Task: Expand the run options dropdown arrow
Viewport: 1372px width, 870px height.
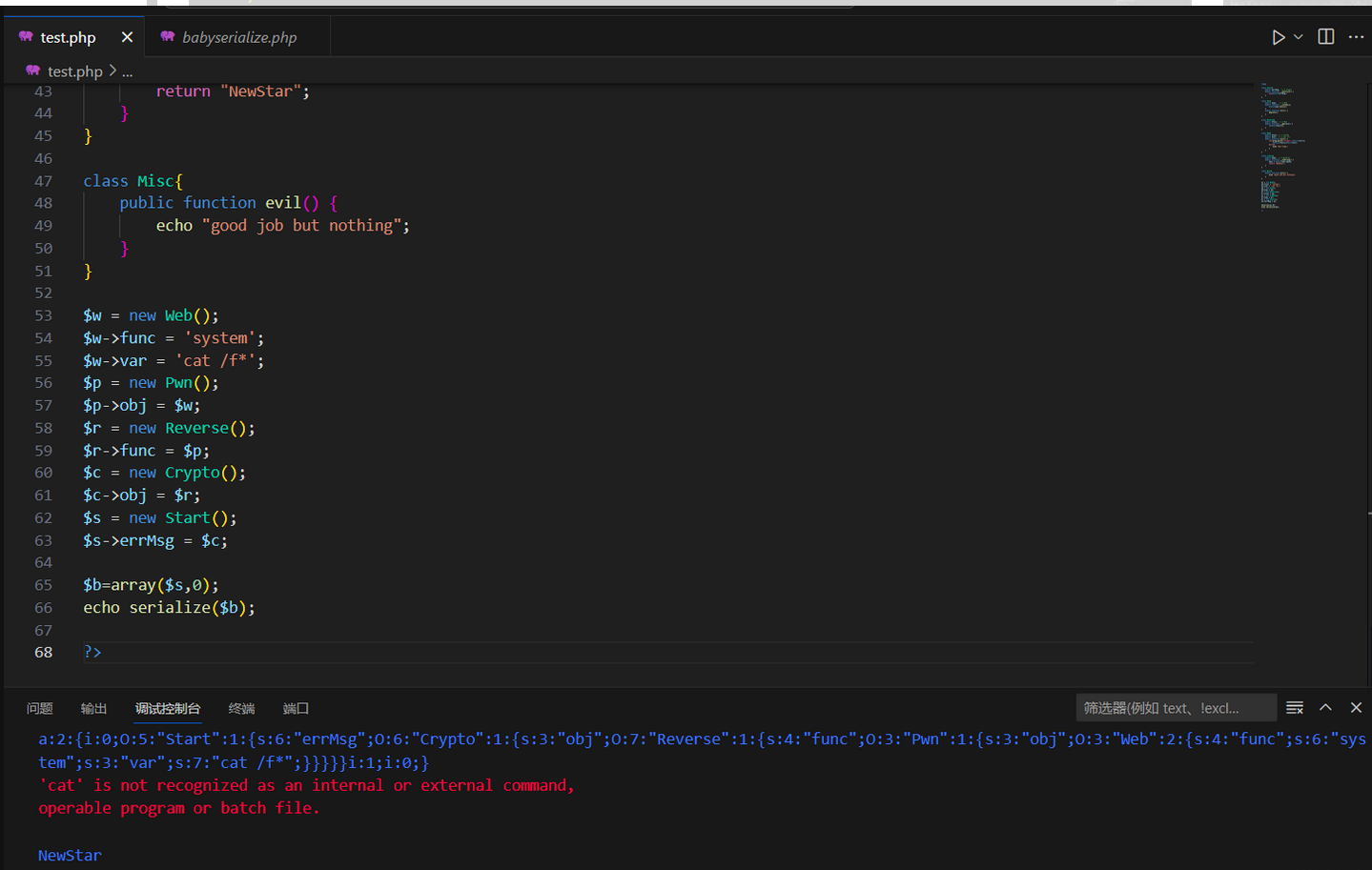Action: [x=1298, y=37]
